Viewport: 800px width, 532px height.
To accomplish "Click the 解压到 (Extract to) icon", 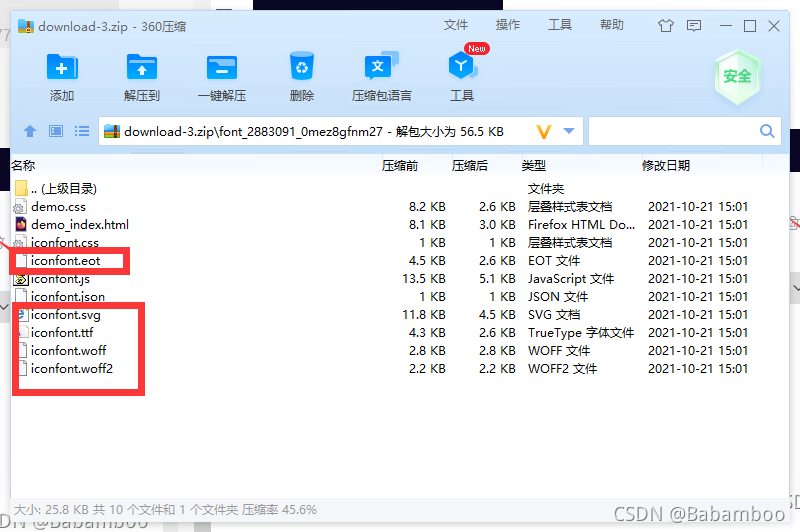I will (x=142, y=67).
